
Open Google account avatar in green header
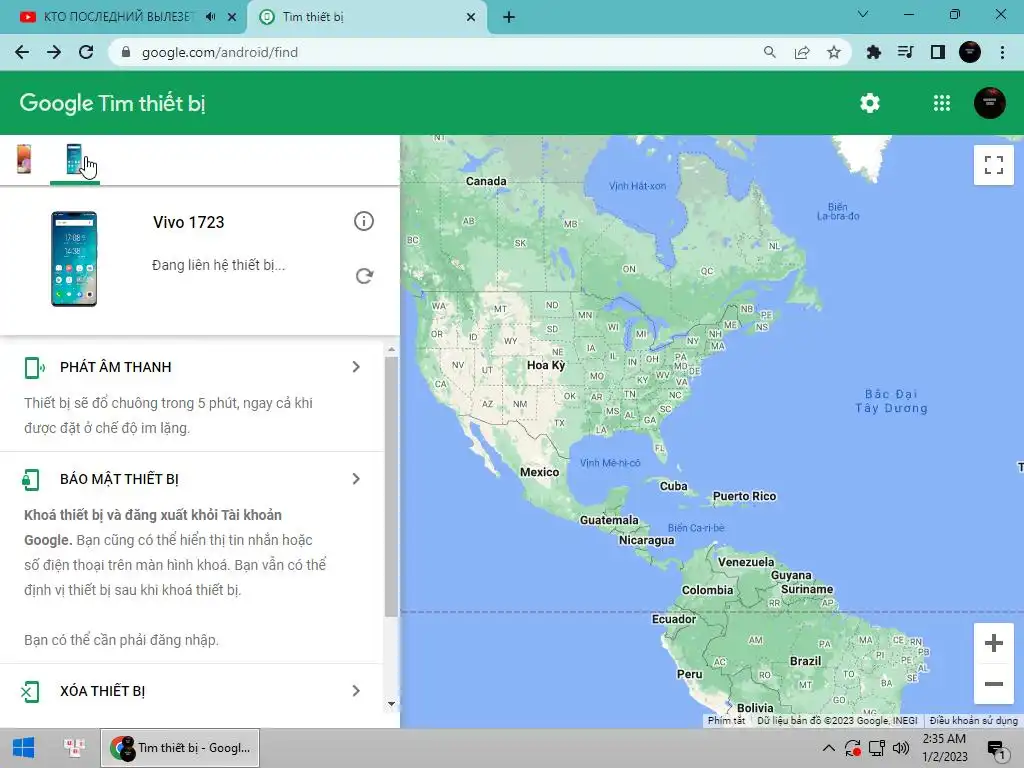[x=989, y=103]
